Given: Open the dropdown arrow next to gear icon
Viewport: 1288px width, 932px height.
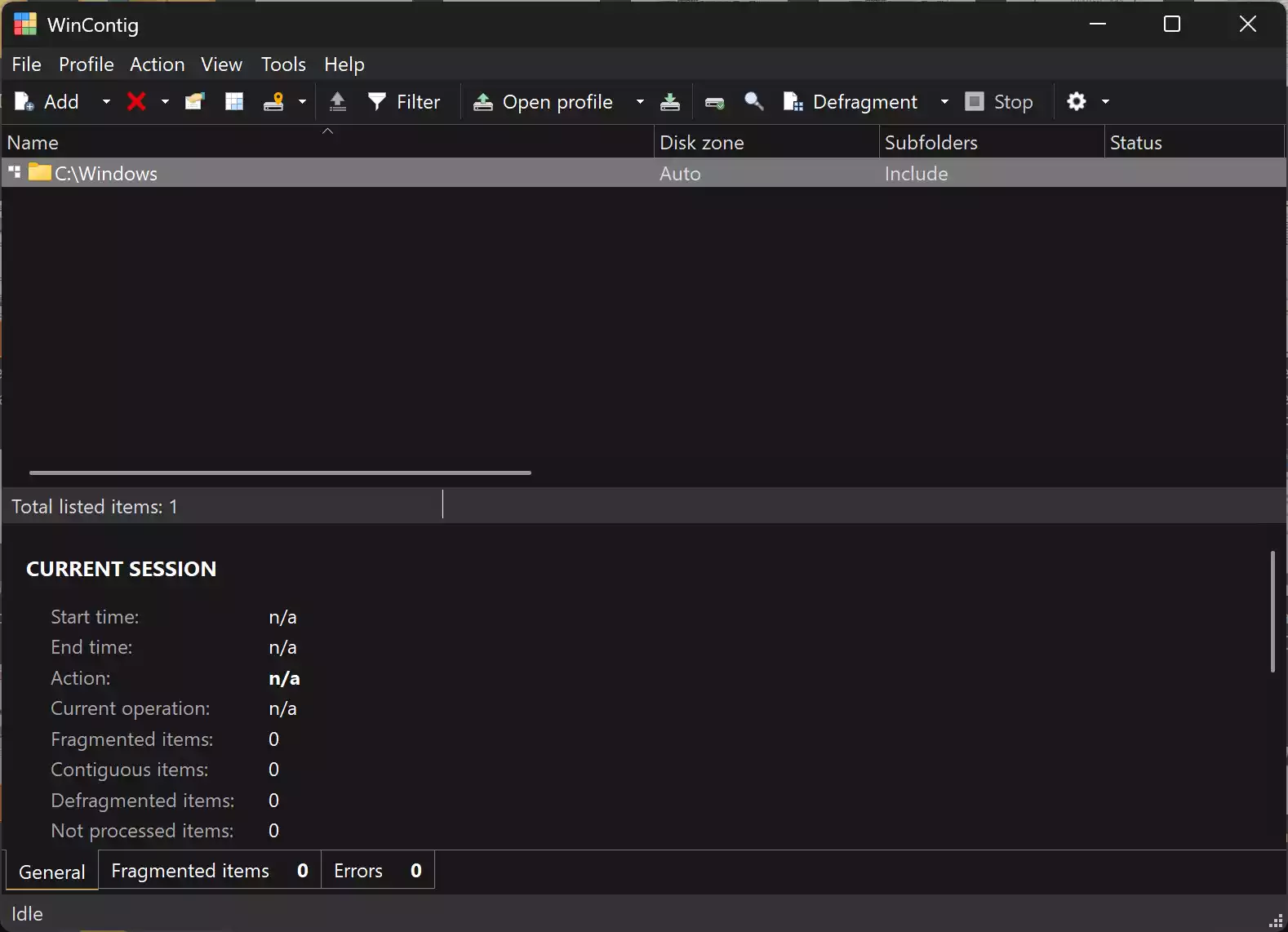Looking at the screenshot, I should [1106, 102].
